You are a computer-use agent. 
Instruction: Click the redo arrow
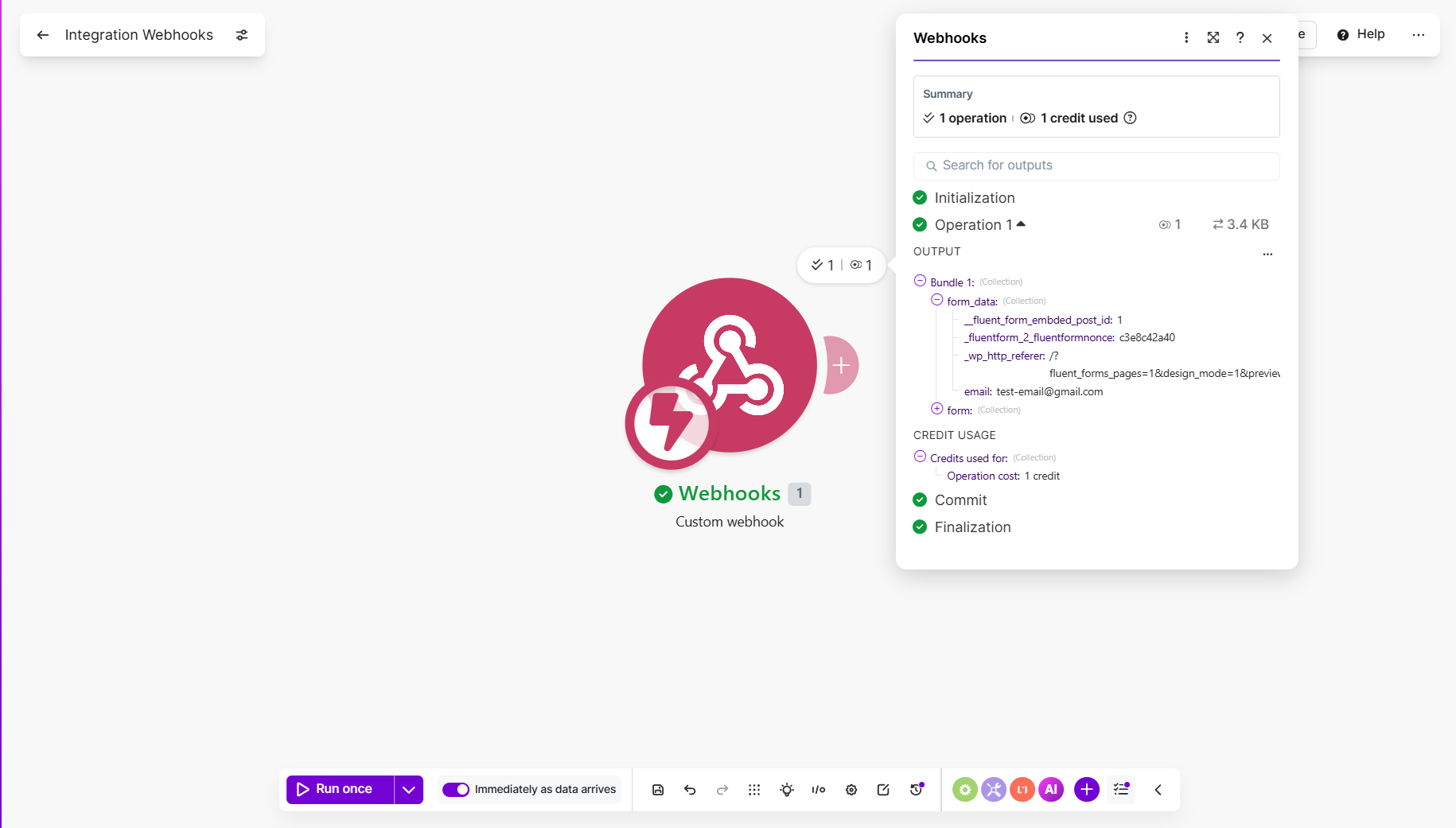pyautogui.click(x=722, y=790)
